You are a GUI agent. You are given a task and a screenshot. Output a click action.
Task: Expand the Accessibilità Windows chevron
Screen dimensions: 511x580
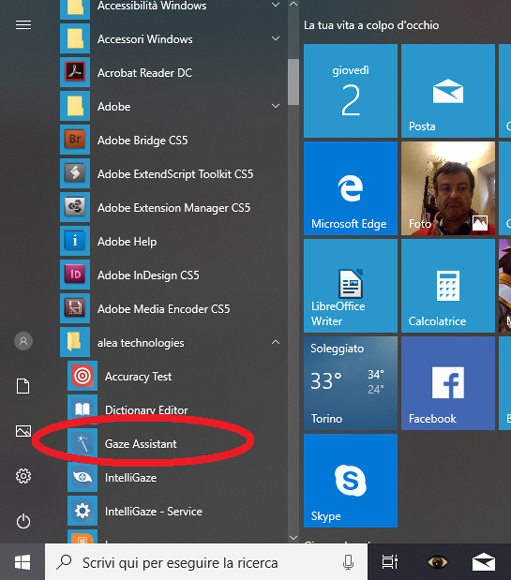tap(276, 5)
